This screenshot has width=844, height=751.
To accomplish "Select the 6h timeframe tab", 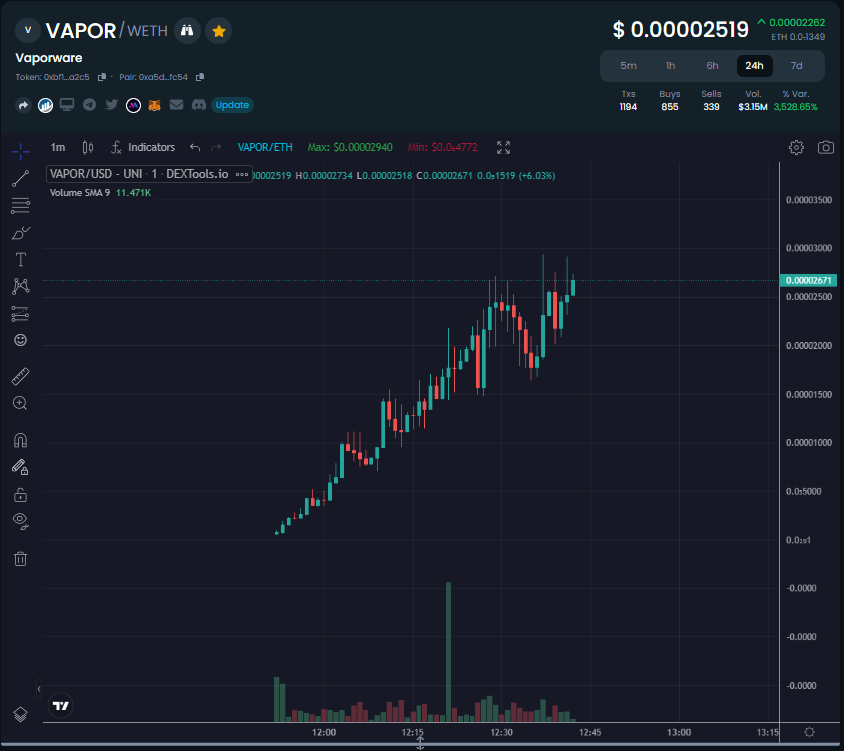I will tap(712, 66).
